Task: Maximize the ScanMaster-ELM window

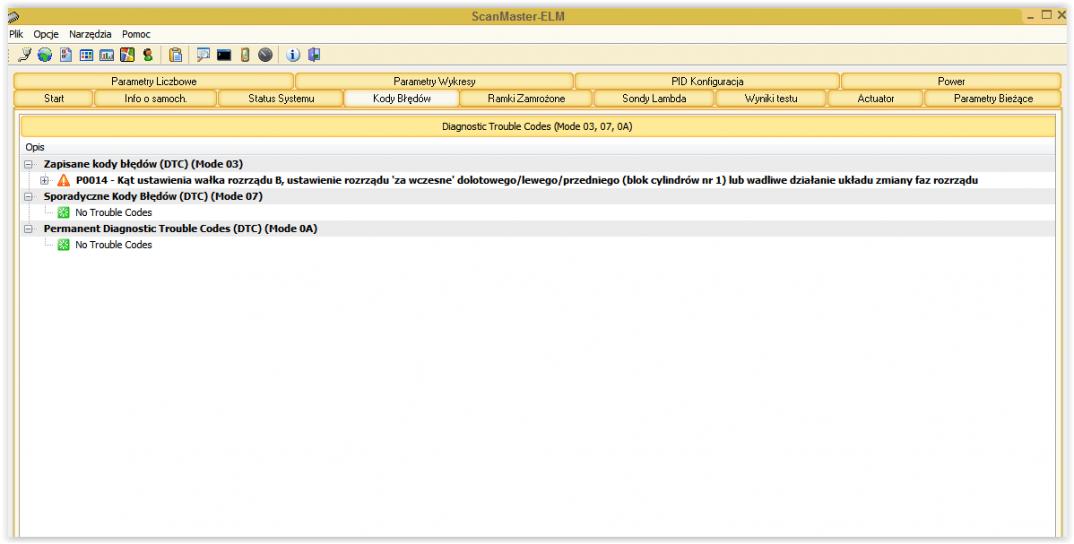Action: (x=1047, y=15)
